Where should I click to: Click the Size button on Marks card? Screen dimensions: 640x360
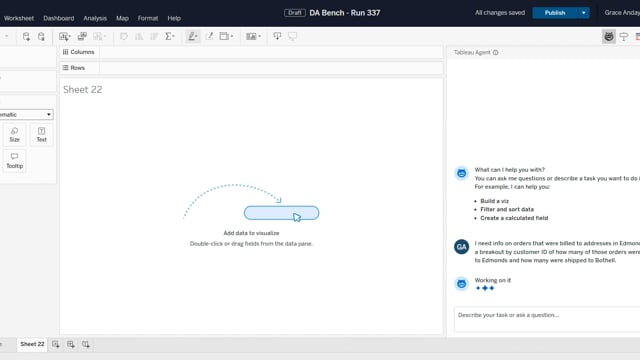pyautogui.click(x=15, y=135)
